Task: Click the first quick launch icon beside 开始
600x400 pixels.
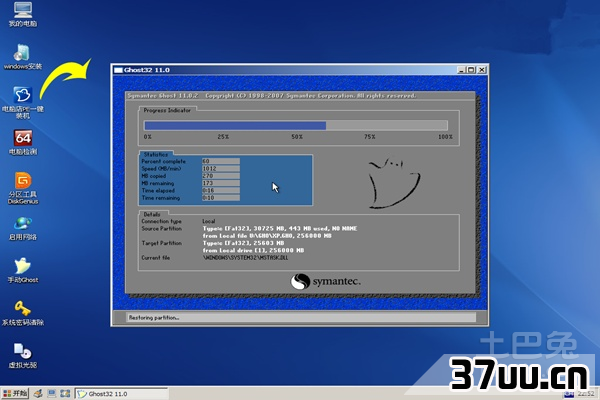Action: point(38,393)
